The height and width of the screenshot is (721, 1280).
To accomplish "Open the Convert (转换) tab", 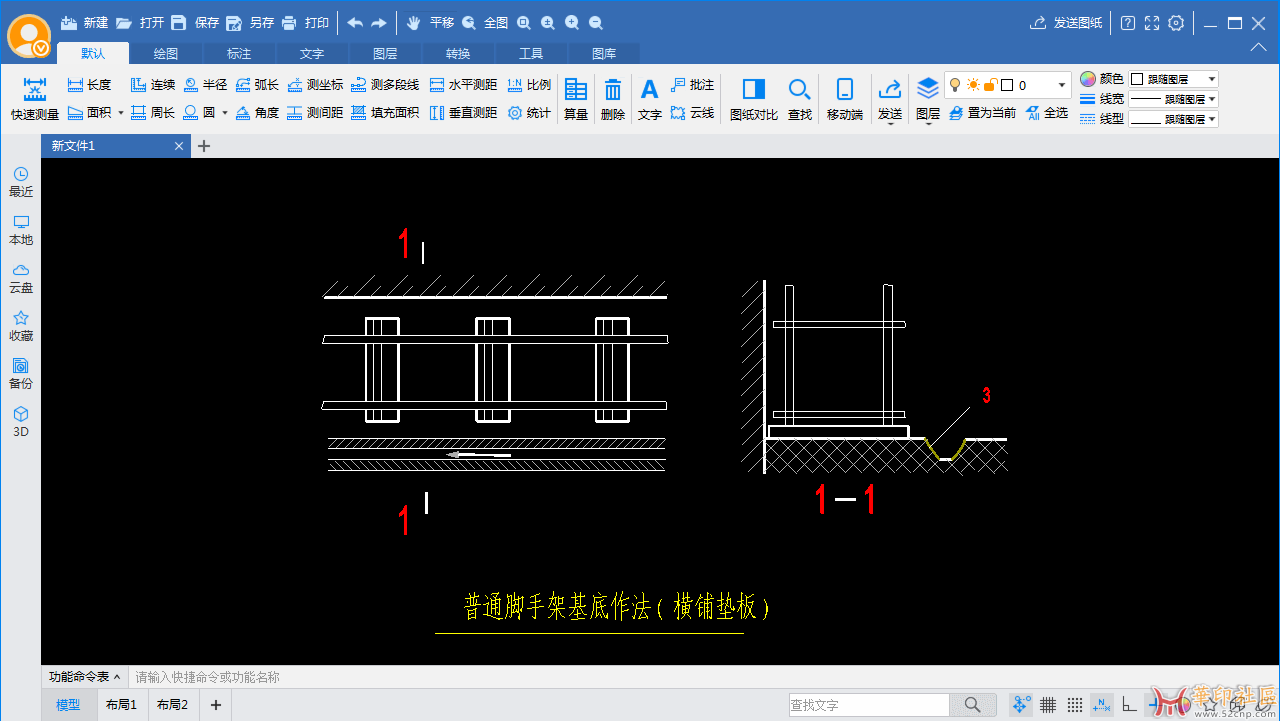I will [458, 54].
